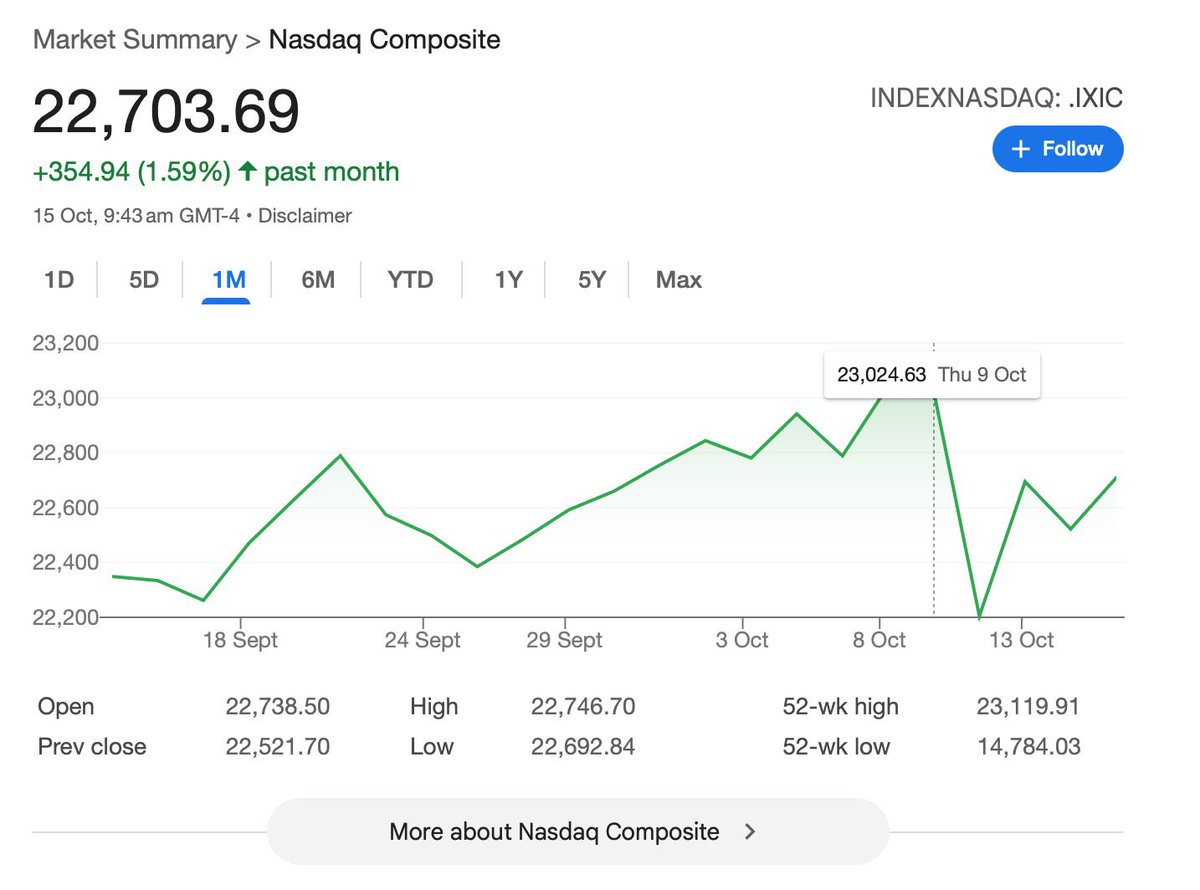This screenshot has width=1200, height=890.
Task: Click the +354.94 (1.59%) change text
Action: [132, 172]
